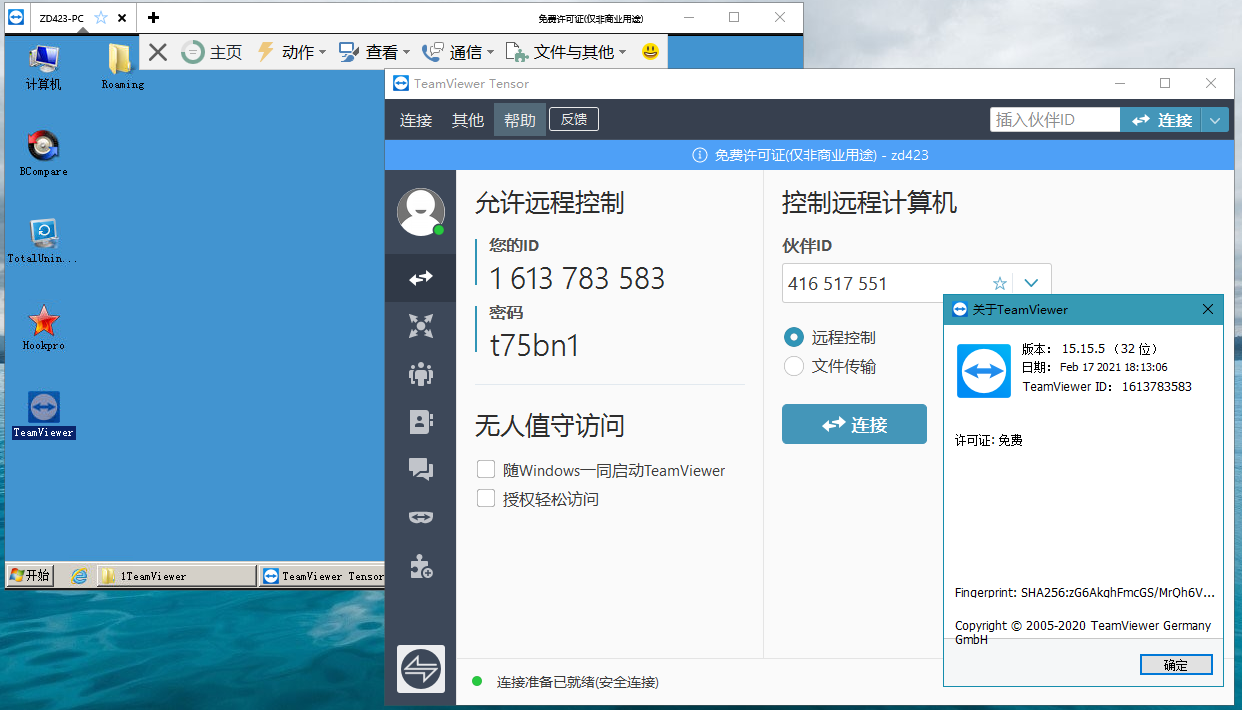Open the 查看 toolbar dropdown
Image resolution: width=1242 pixels, height=710 pixels.
(374, 52)
